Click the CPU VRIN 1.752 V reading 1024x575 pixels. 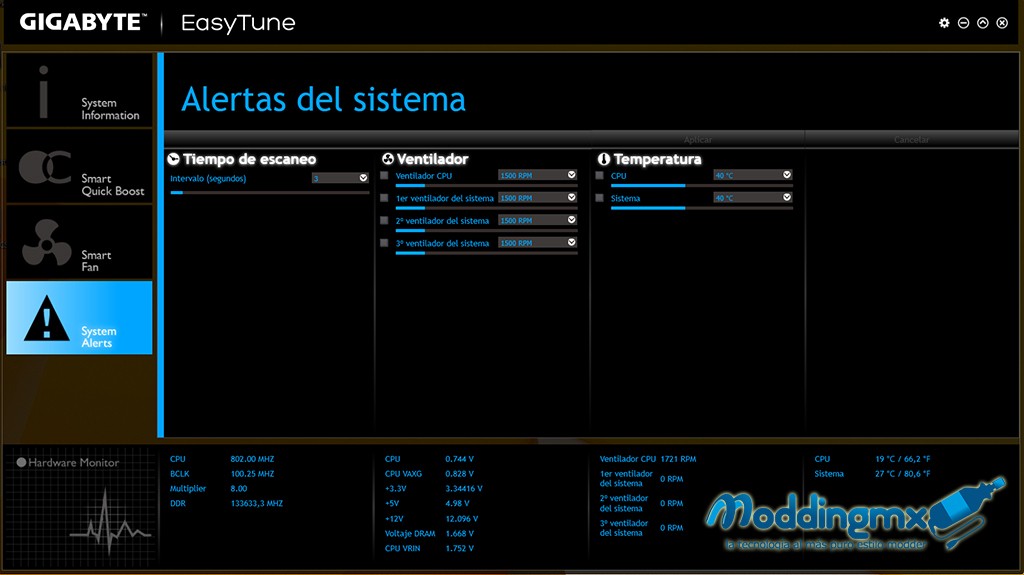[x=430, y=548]
